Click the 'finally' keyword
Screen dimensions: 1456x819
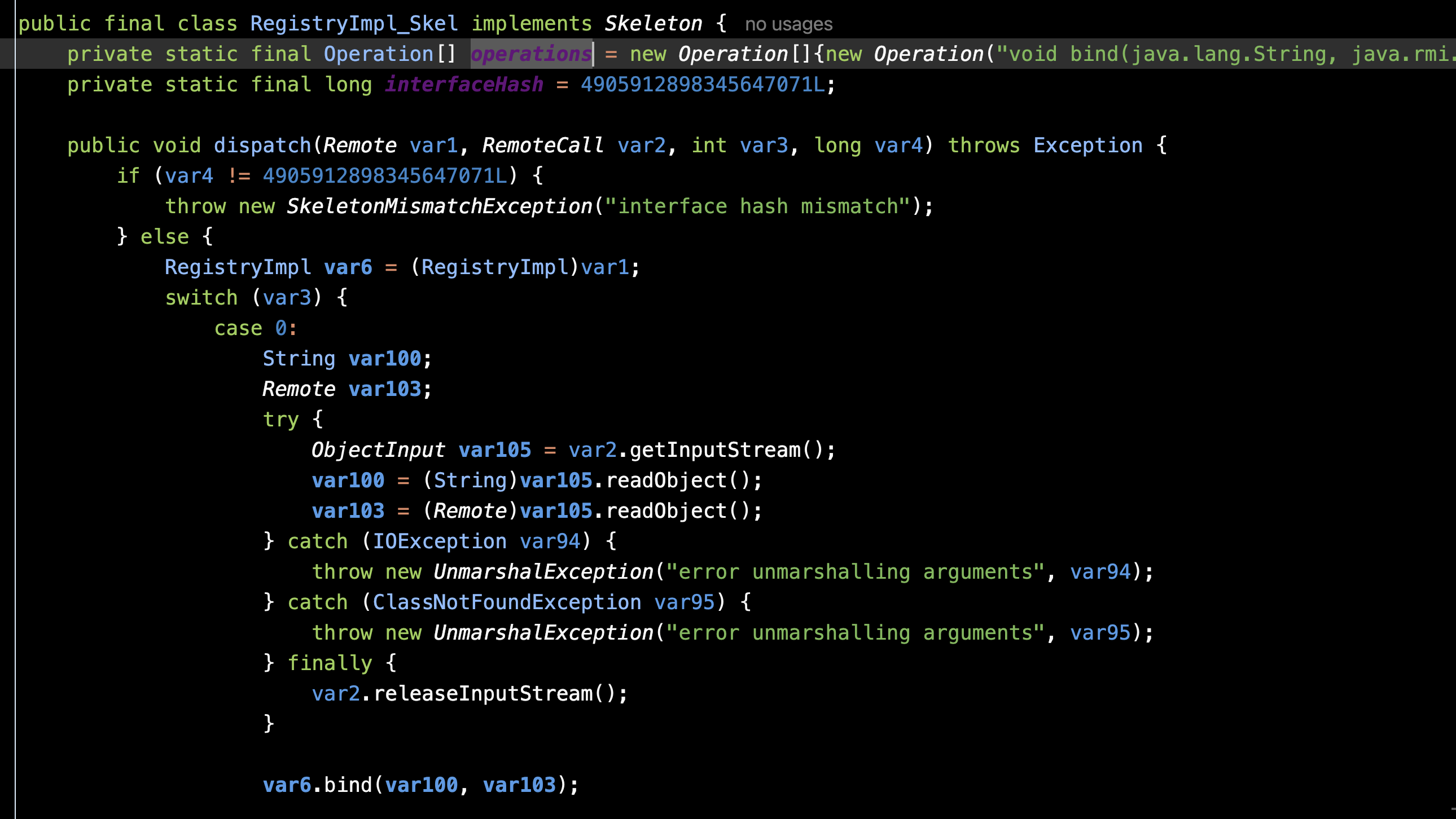click(330, 664)
